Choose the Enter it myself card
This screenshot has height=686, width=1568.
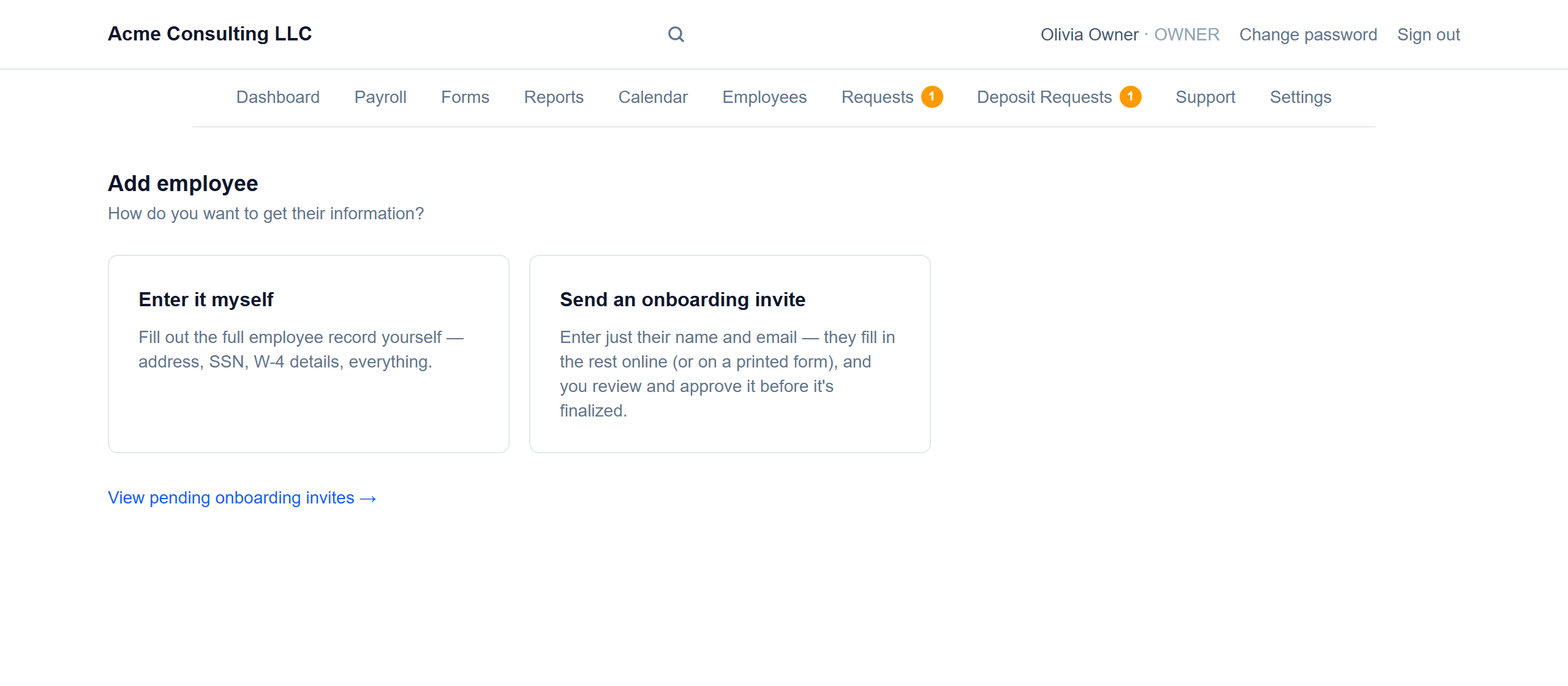pyautogui.click(x=309, y=354)
